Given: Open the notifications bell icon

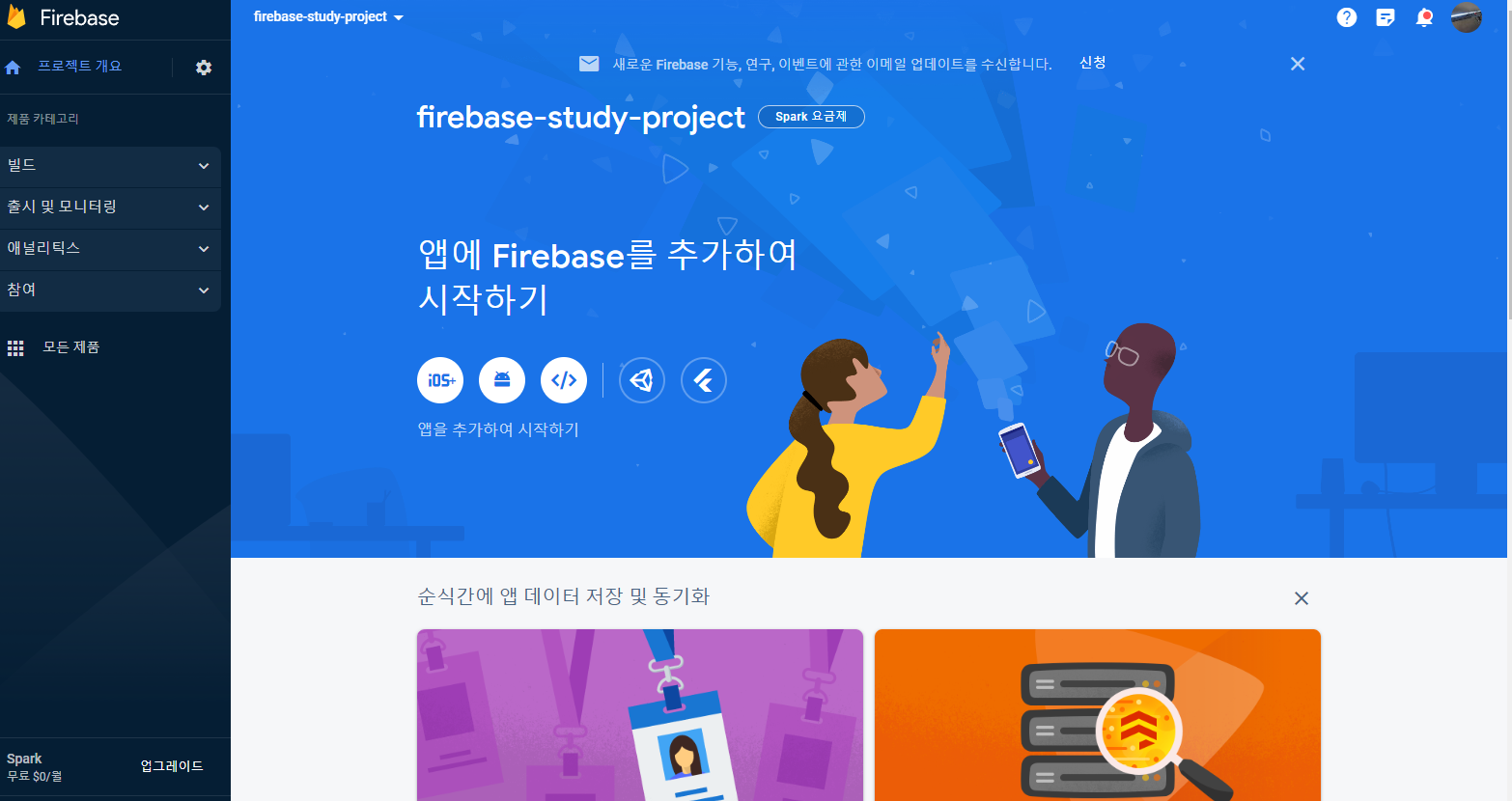Looking at the screenshot, I should click(x=1424, y=17).
